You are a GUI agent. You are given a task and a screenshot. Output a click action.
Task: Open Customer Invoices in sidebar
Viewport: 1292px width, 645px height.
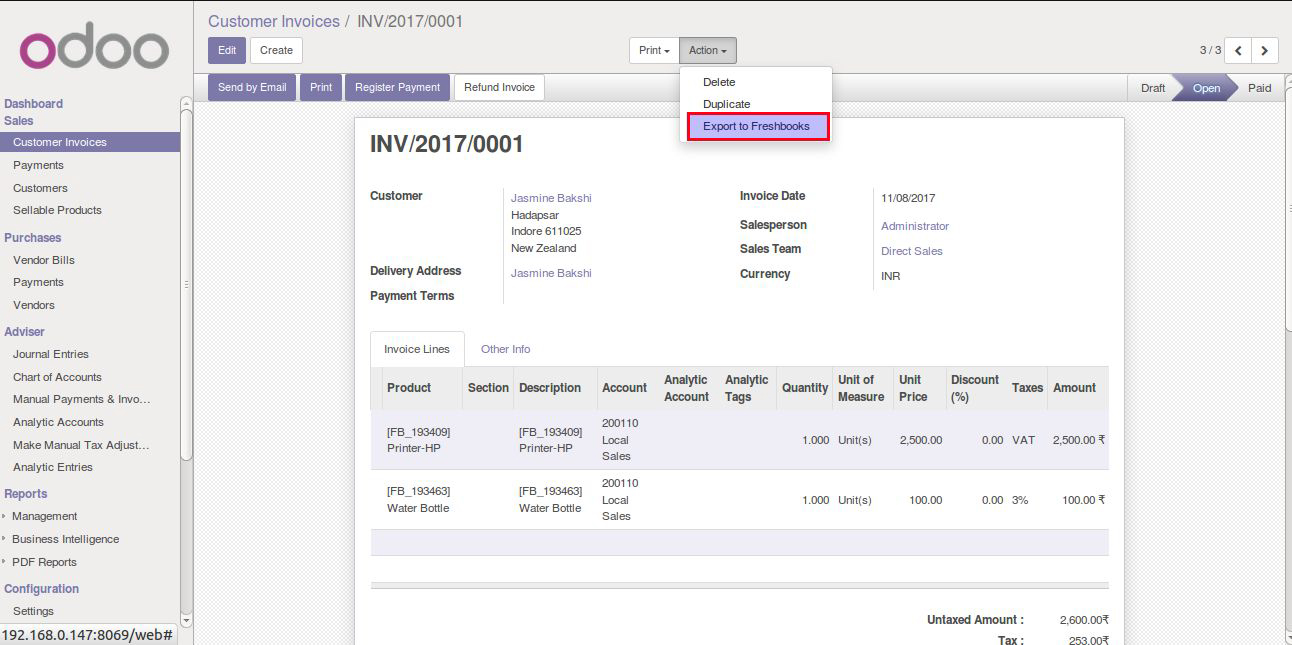90,142
